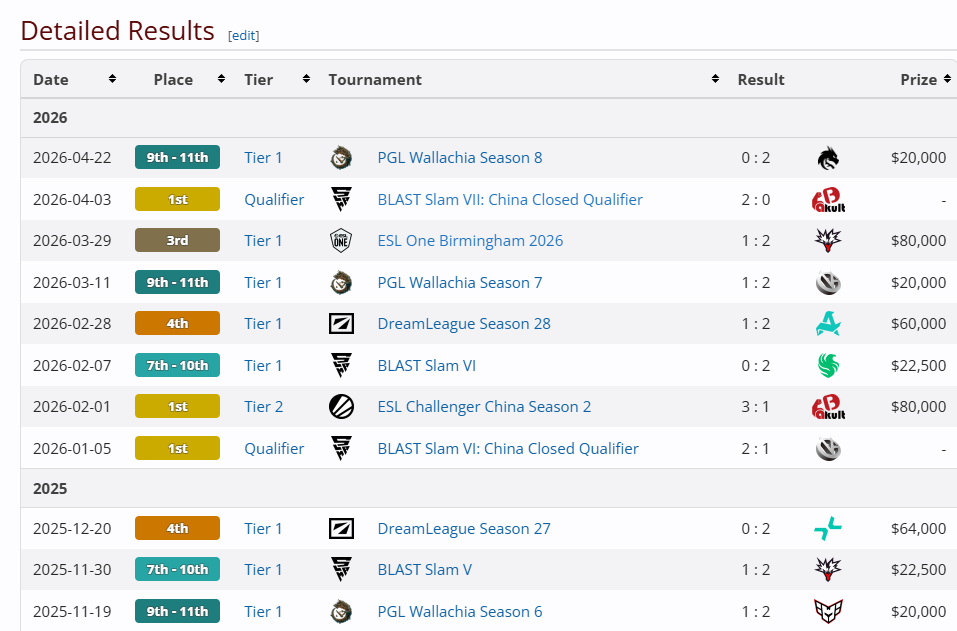Click the opponent logo in the DreamLeague Season 28 row

(x=828, y=324)
